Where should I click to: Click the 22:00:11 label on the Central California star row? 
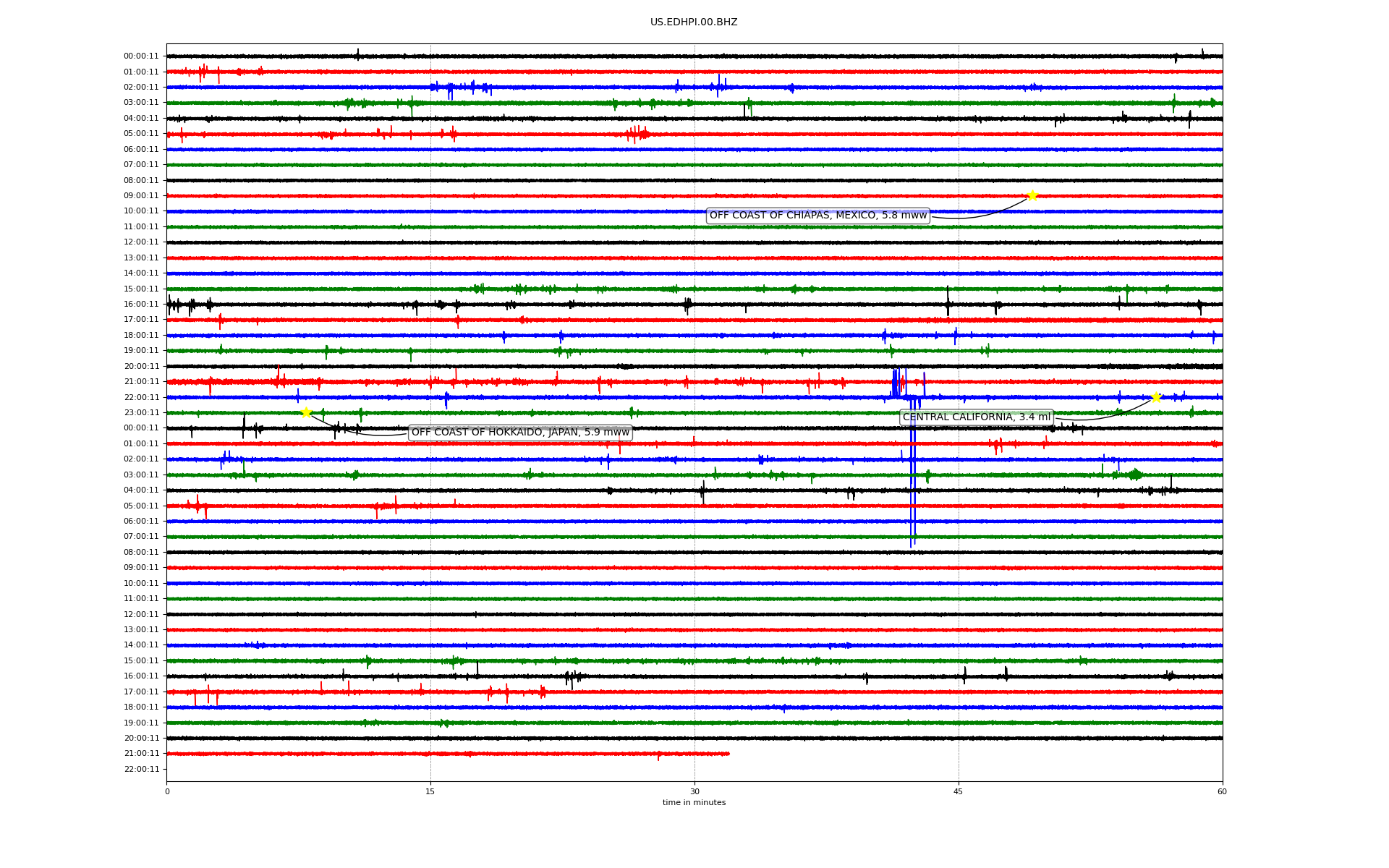coord(141,398)
